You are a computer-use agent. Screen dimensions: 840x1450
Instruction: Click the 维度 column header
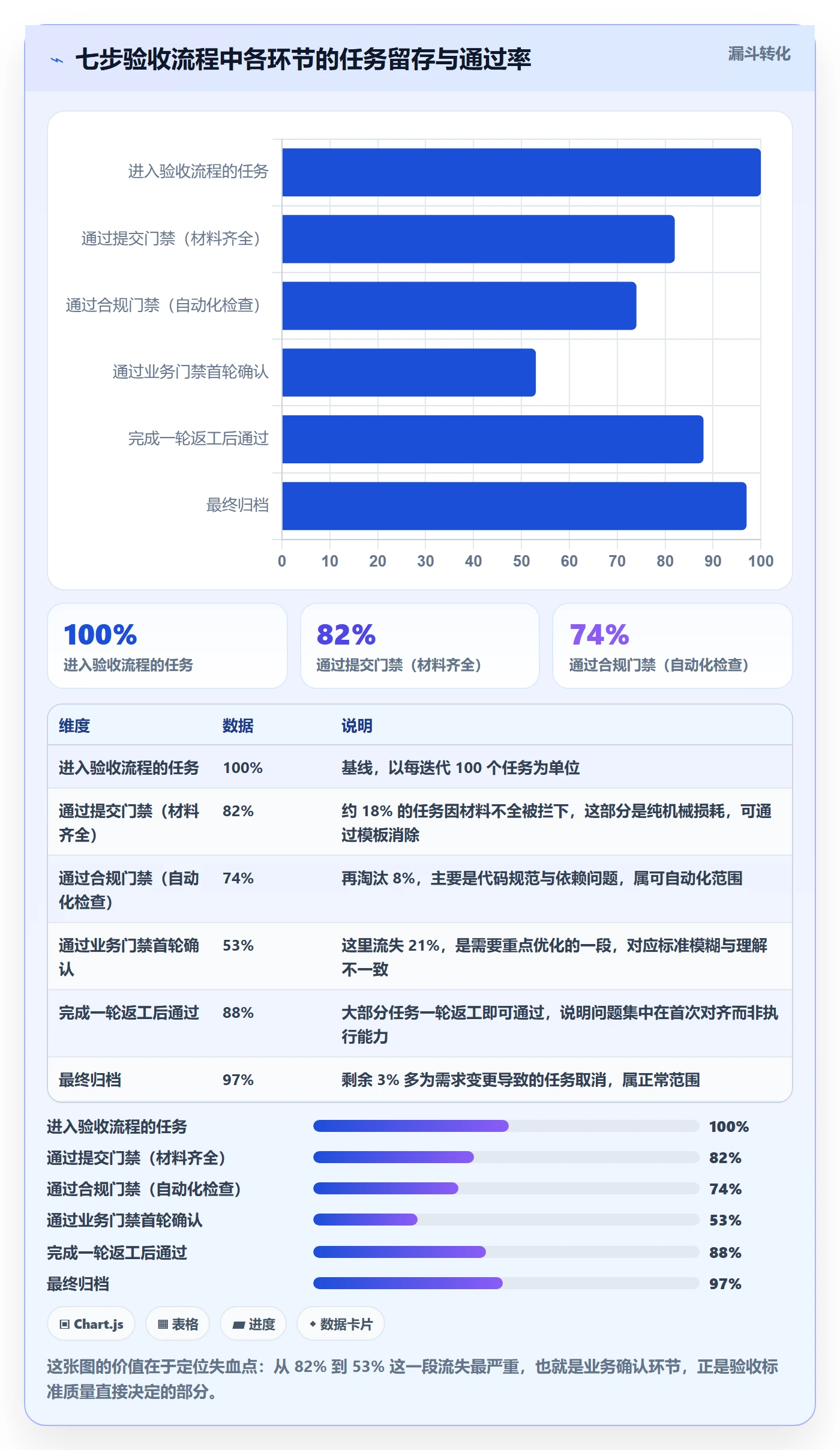74,726
